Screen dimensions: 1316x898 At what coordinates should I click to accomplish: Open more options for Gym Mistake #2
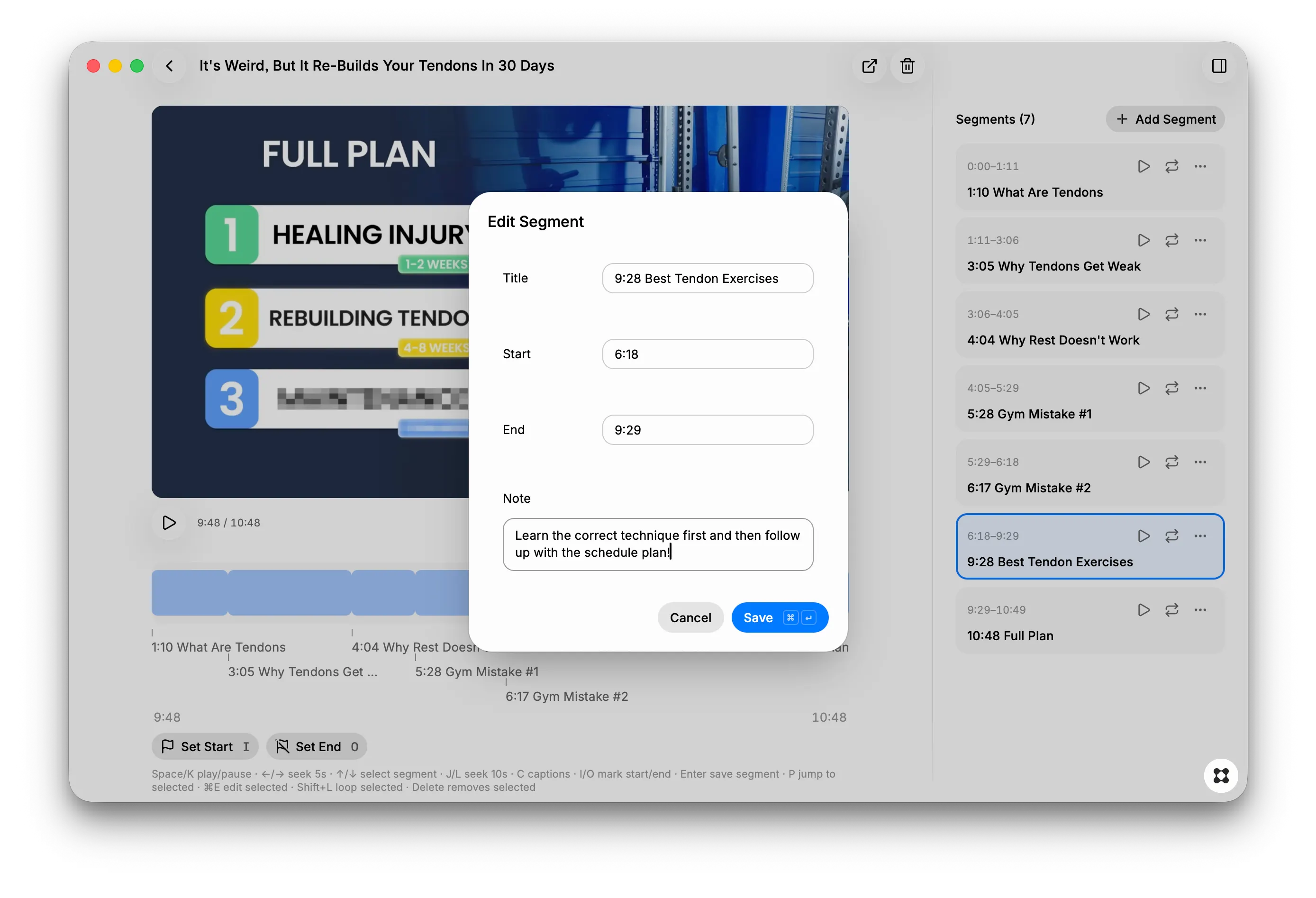pyautogui.click(x=1200, y=462)
